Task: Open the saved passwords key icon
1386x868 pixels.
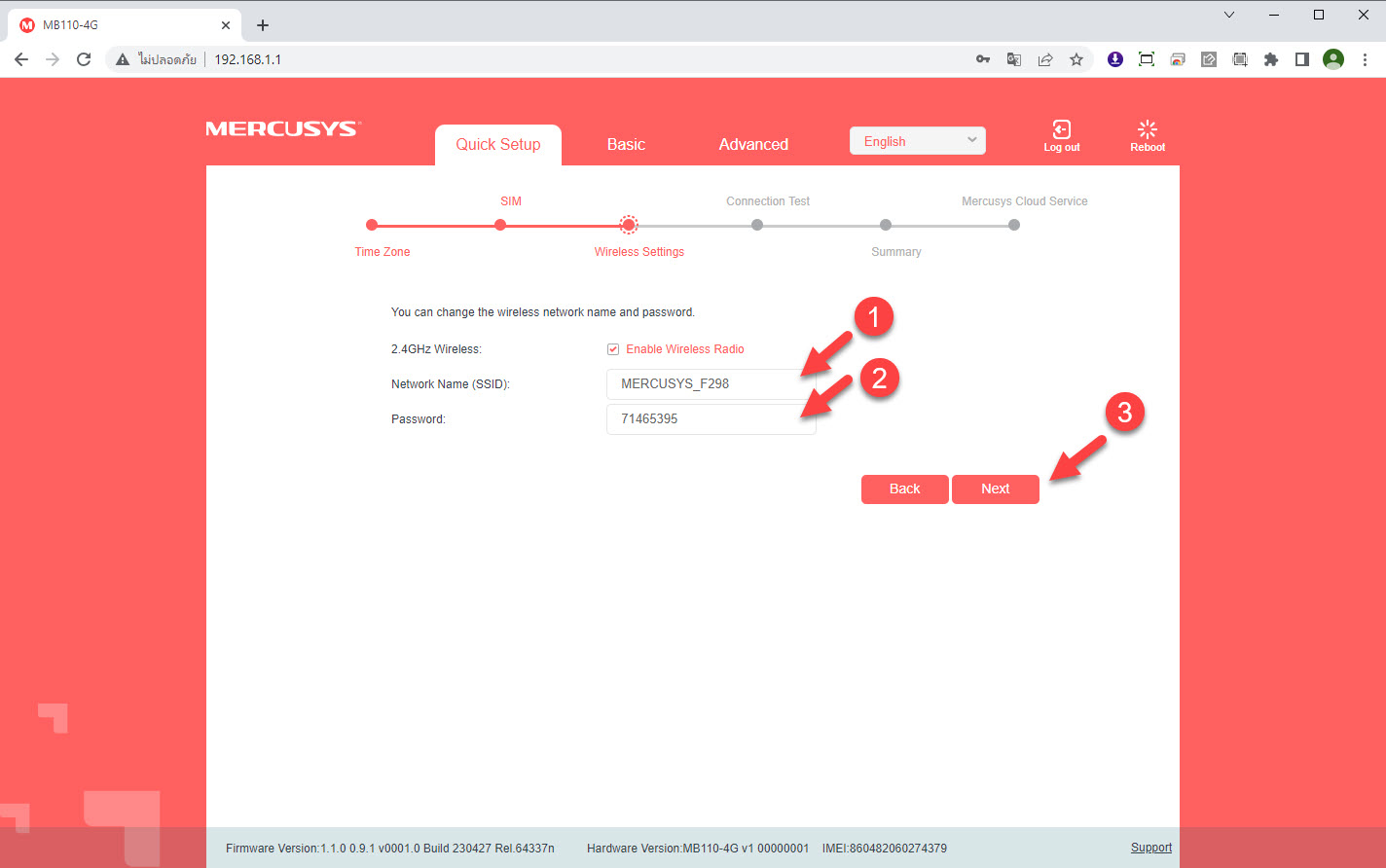Action: (983, 59)
